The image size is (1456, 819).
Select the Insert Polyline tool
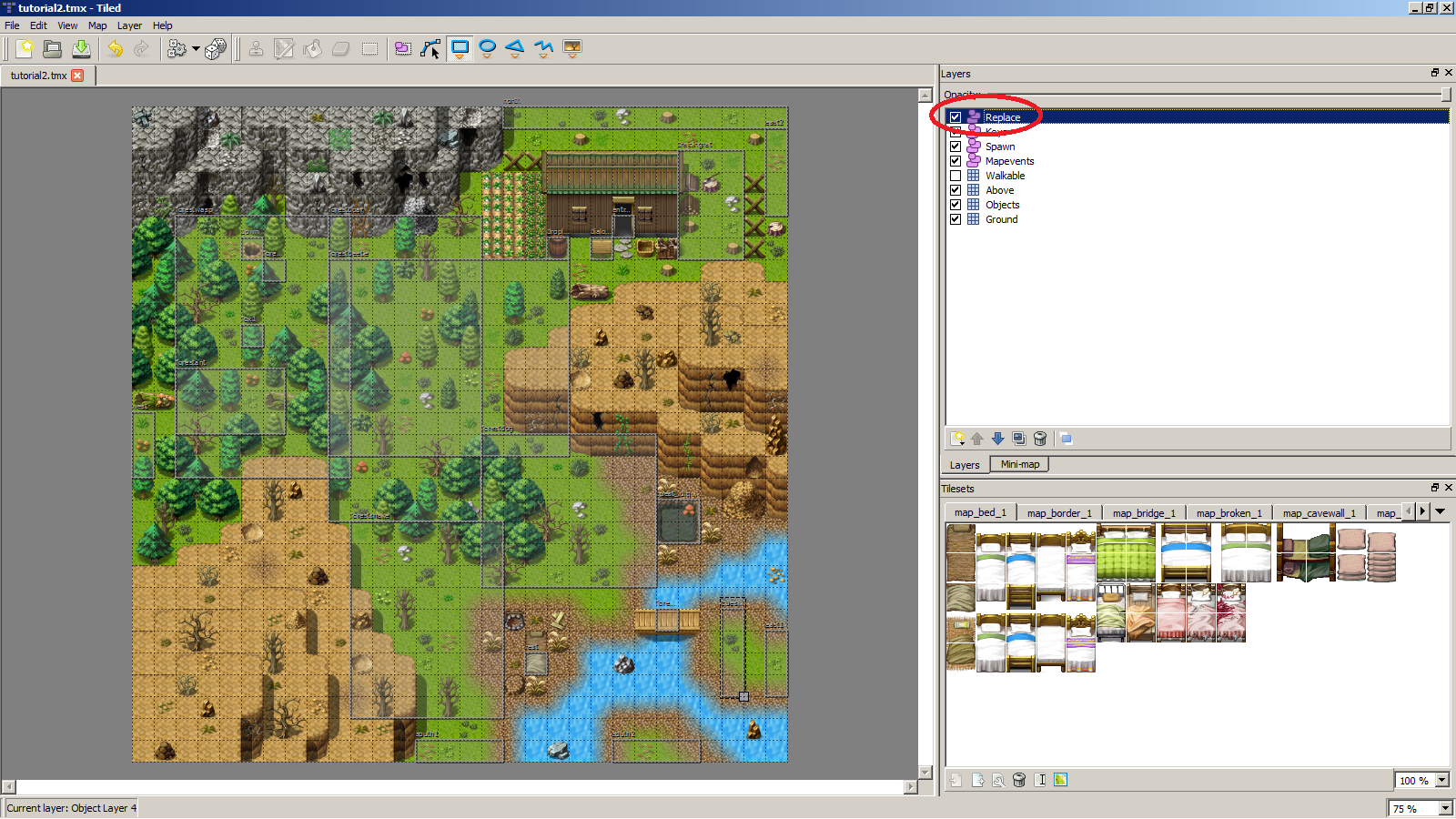tap(544, 48)
